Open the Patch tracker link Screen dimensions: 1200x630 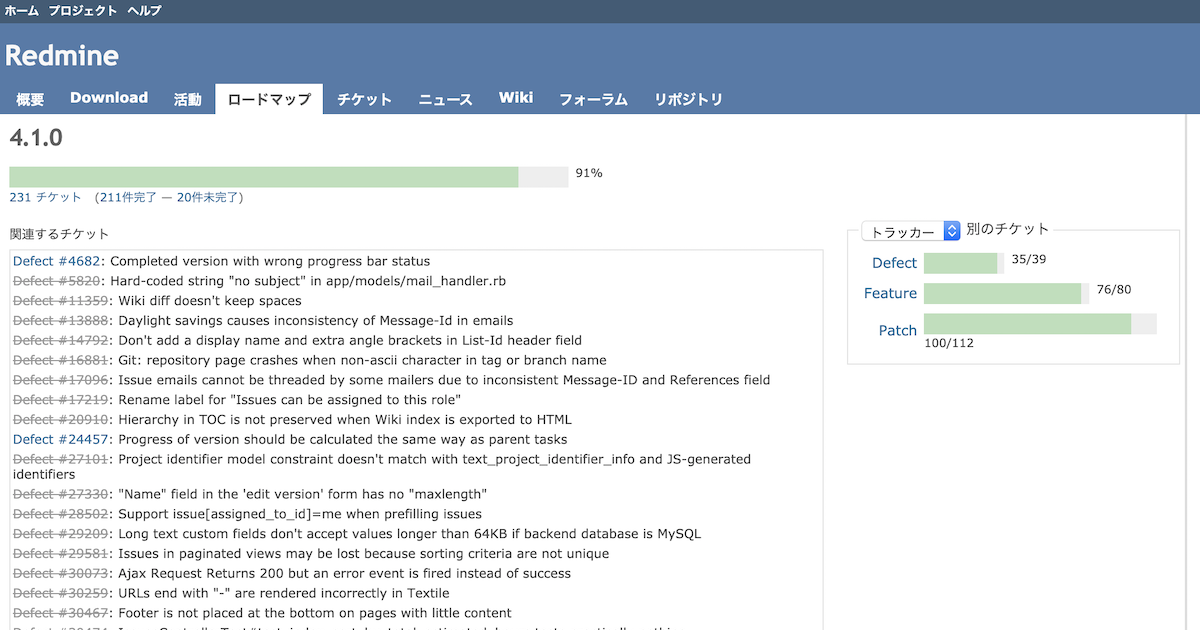click(x=898, y=331)
